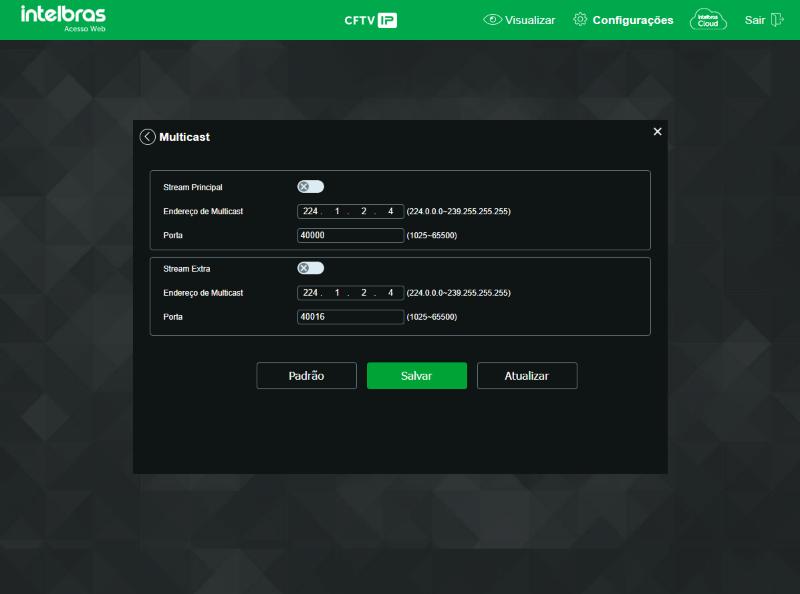Click Stream Extra first octet 224
This screenshot has width=800, height=594.
tap(310, 293)
